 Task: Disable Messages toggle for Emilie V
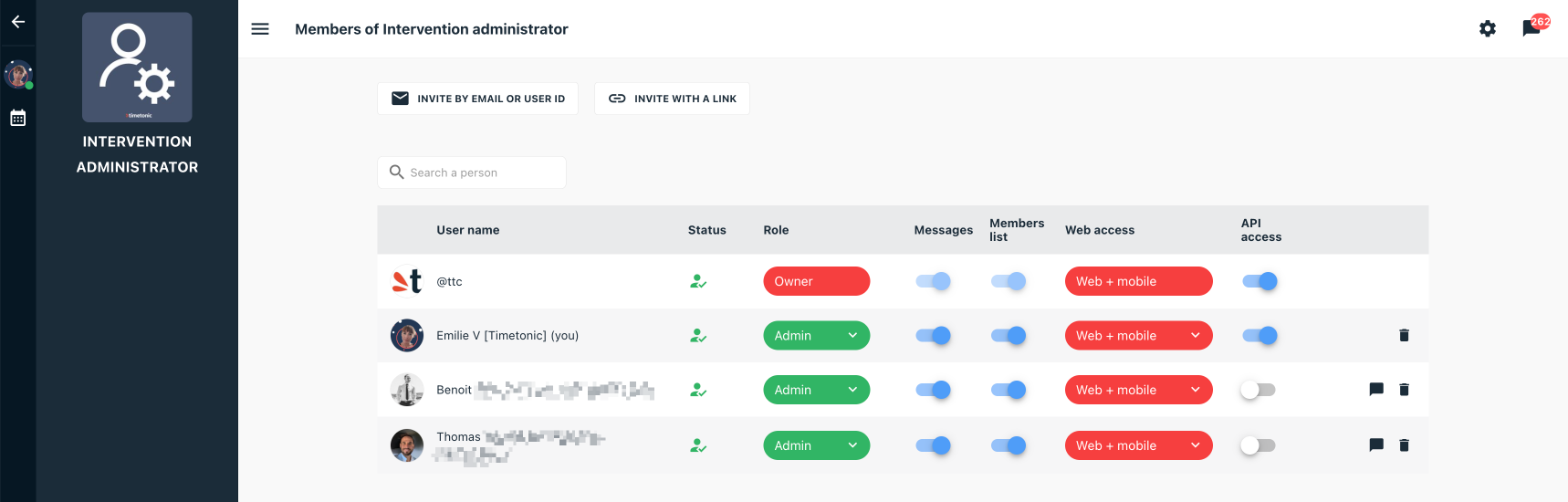[x=933, y=336]
